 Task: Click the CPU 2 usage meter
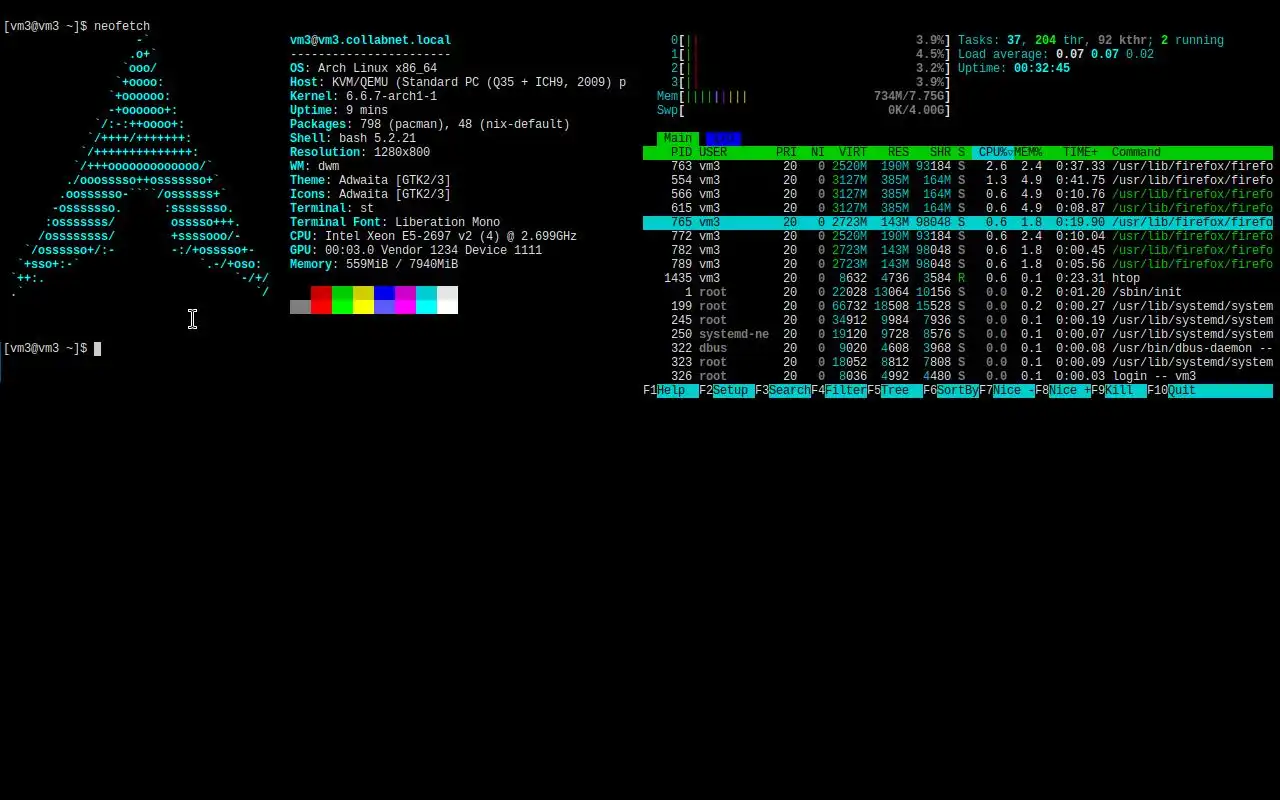pyautogui.click(x=811, y=68)
